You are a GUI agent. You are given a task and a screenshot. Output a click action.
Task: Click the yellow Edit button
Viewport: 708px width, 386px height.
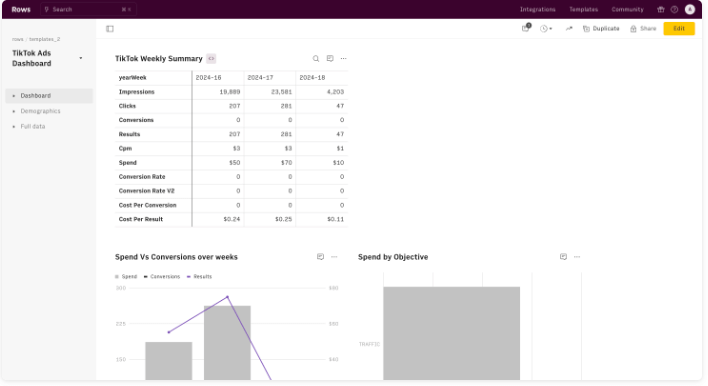[679, 28]
